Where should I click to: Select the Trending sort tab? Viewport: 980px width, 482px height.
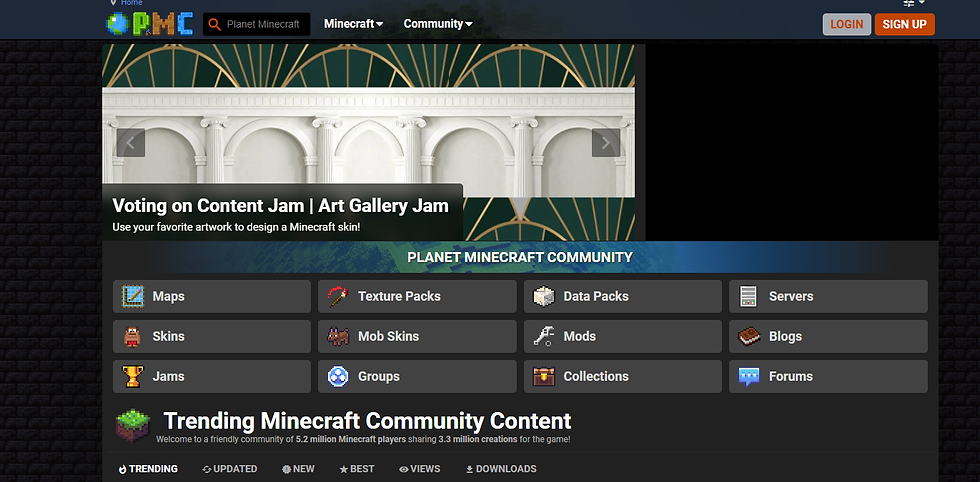148,469
